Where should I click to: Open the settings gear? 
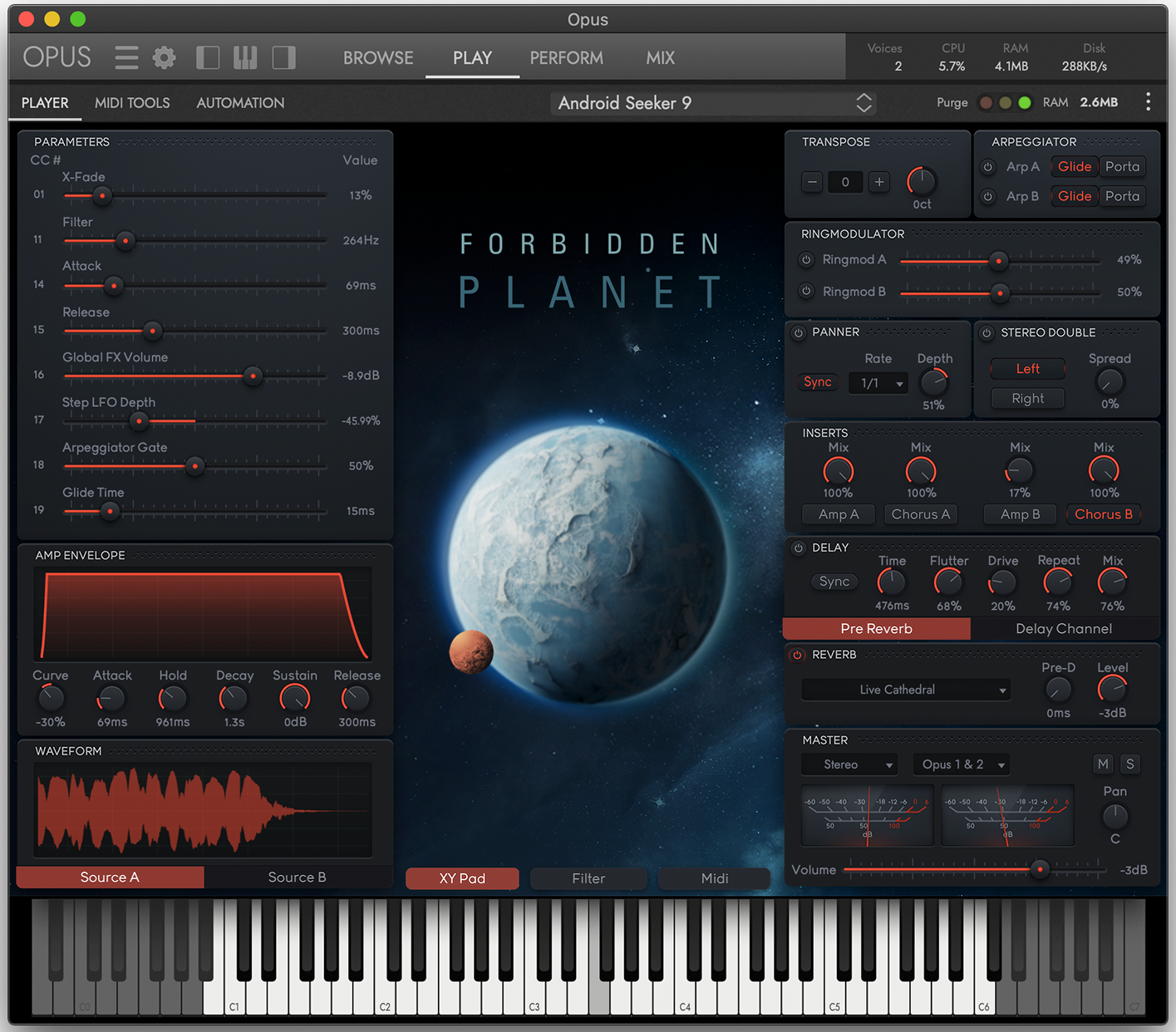point(163,57)
